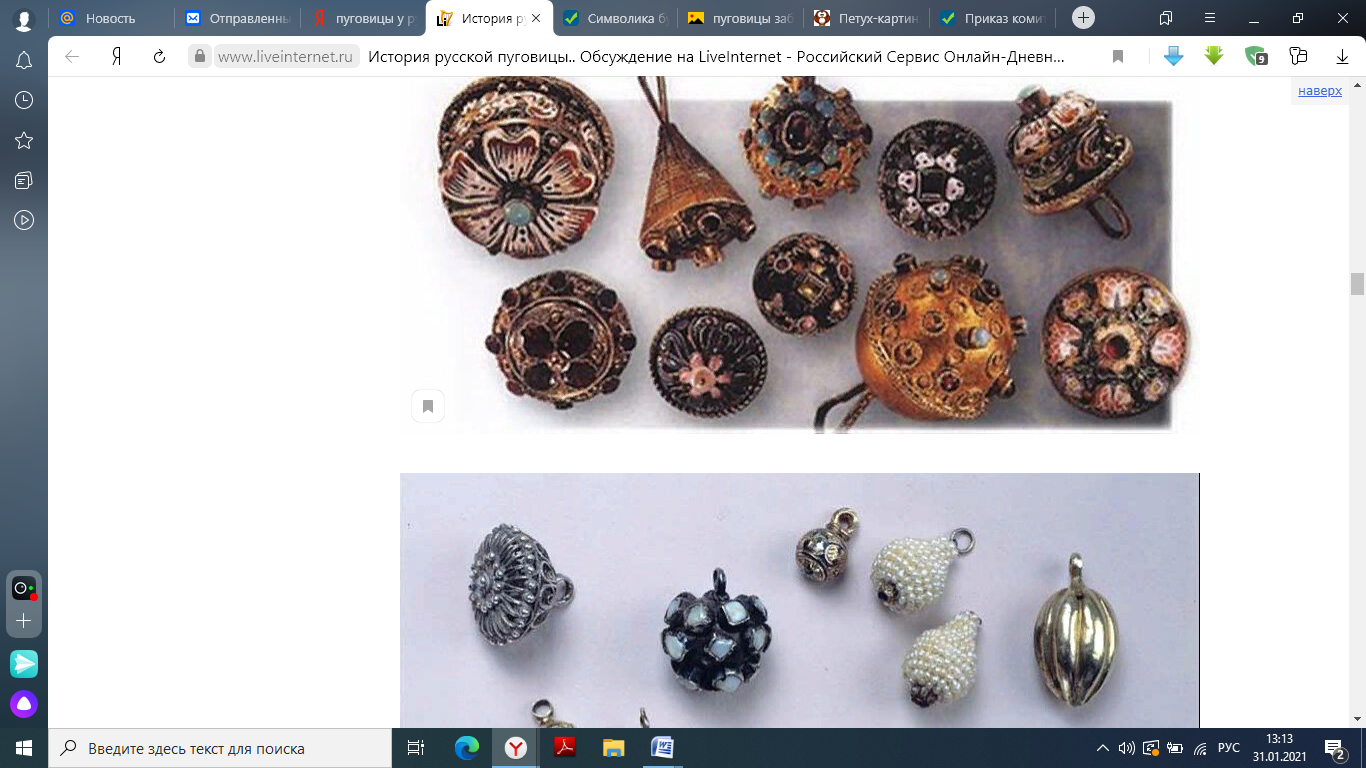1366x768 pixels.
Task: Open browsing history clock icon
Action: 24,100
